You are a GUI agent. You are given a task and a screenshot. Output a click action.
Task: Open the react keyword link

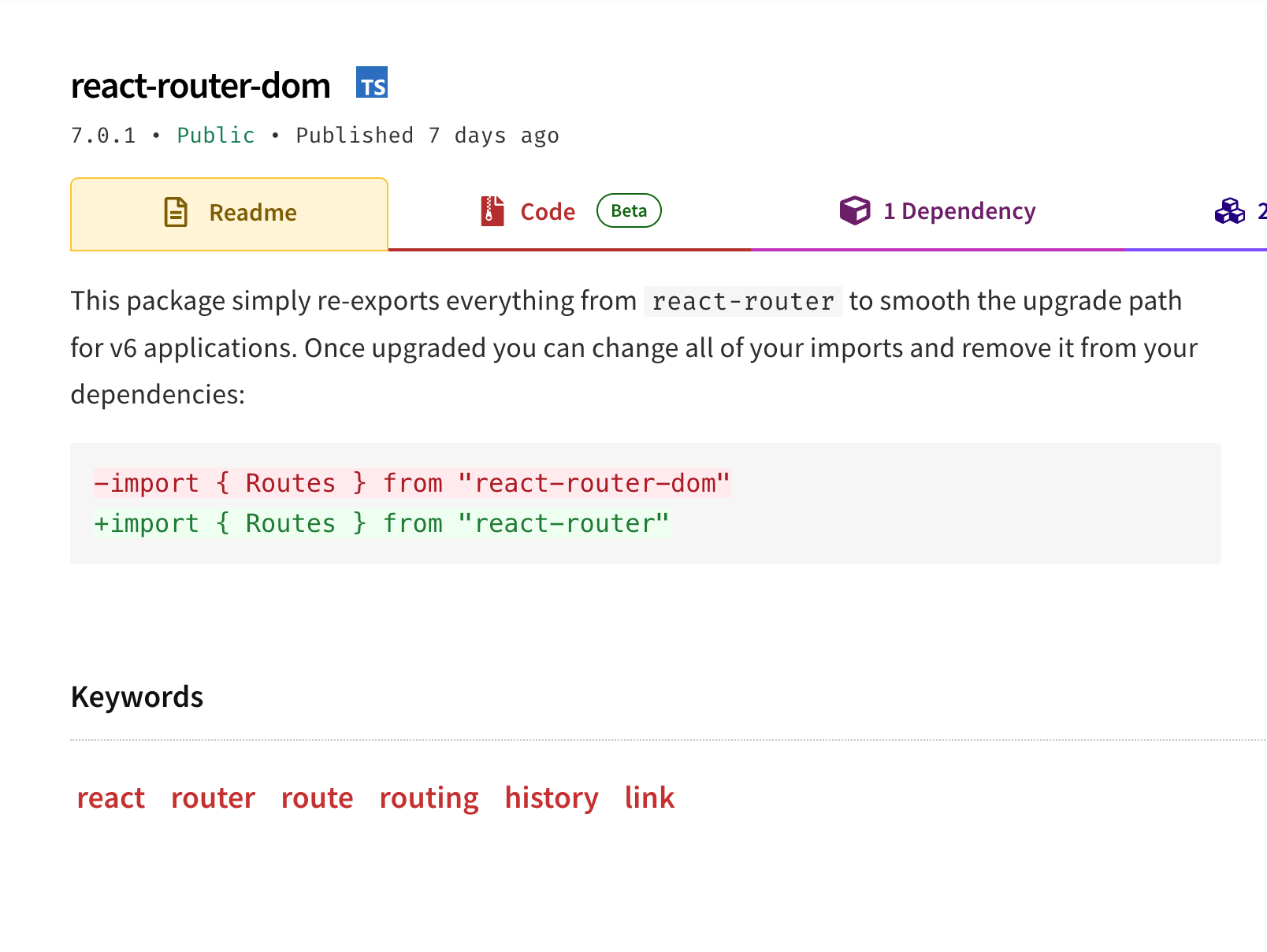point(111,798)
